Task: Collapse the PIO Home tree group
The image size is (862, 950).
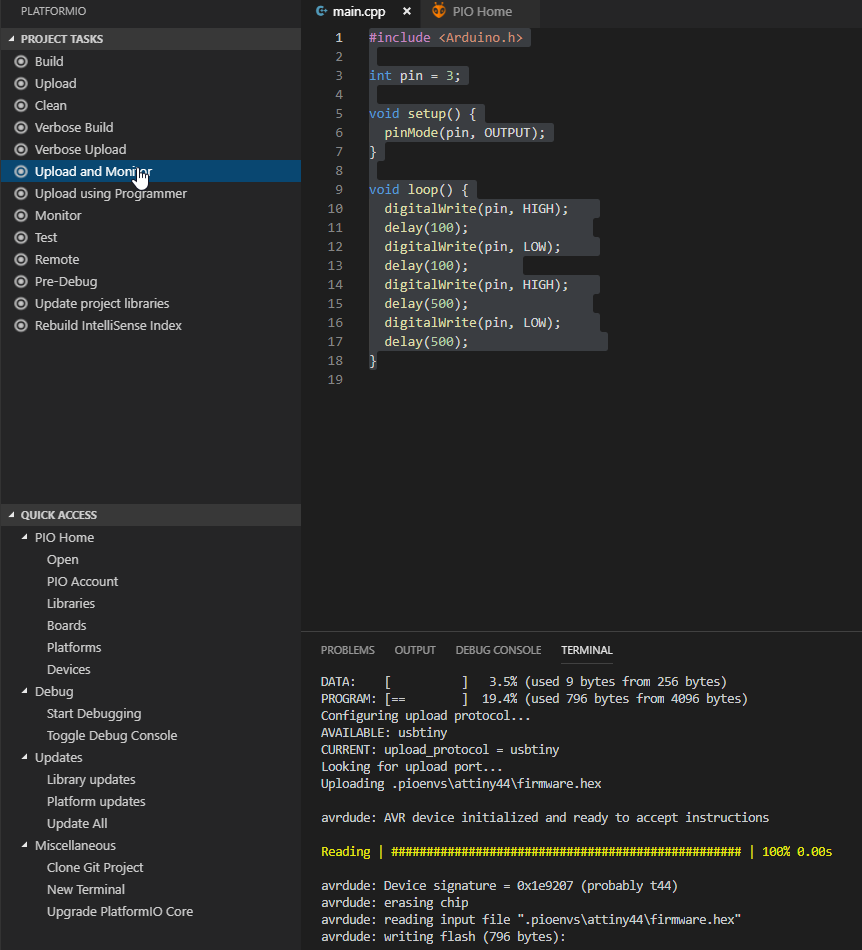Action: [25, 538]
